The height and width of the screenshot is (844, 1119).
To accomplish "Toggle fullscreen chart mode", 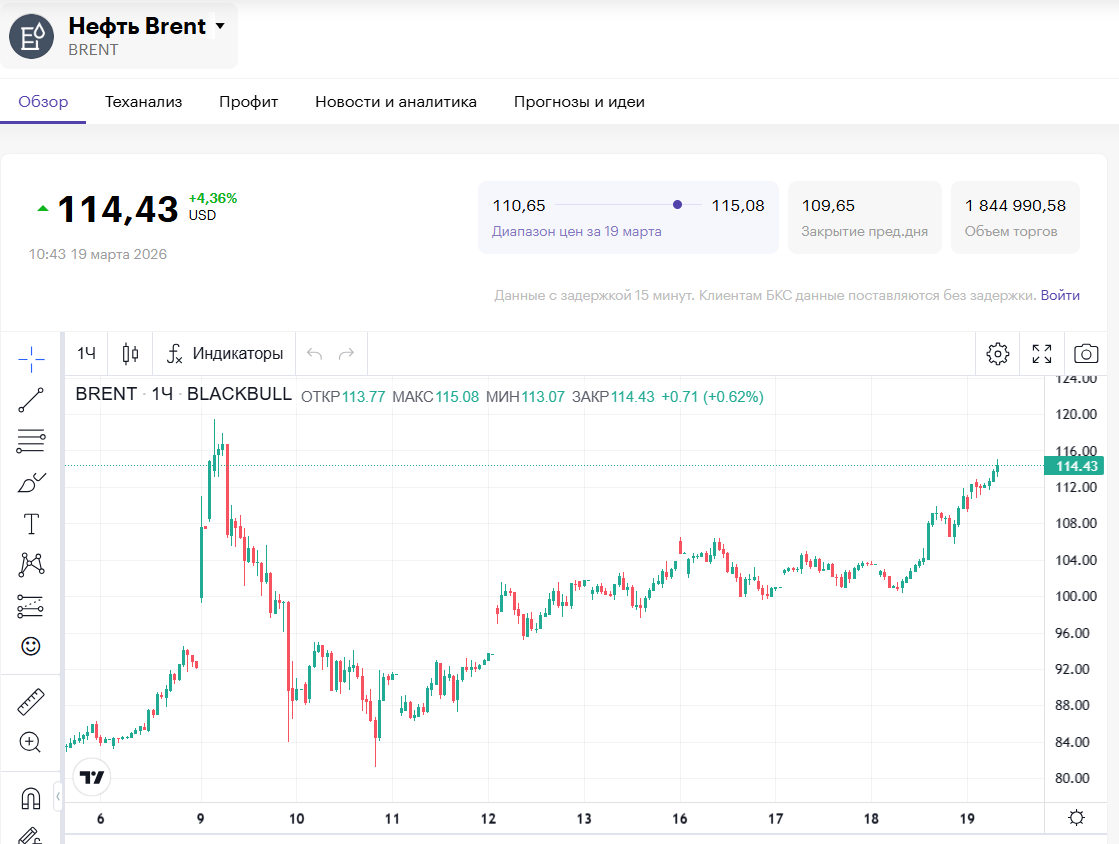I will (x=1042, y=353).
